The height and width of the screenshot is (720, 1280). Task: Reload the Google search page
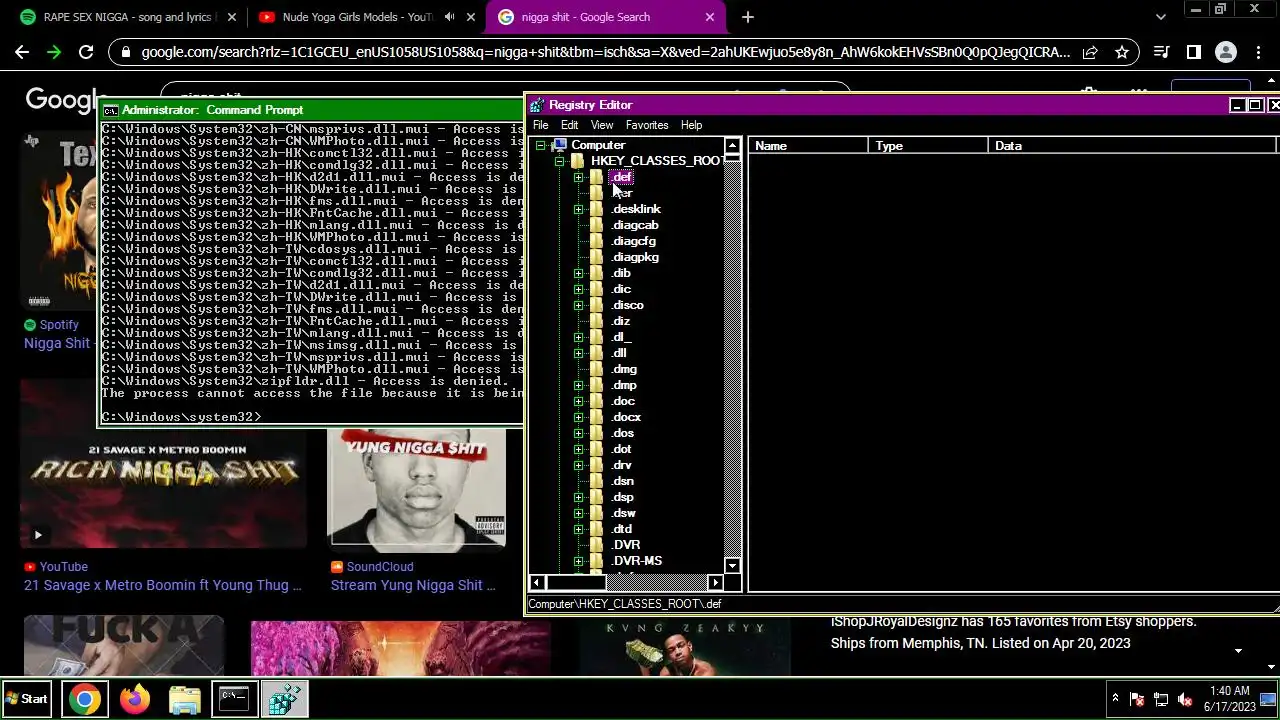(86, 52)
